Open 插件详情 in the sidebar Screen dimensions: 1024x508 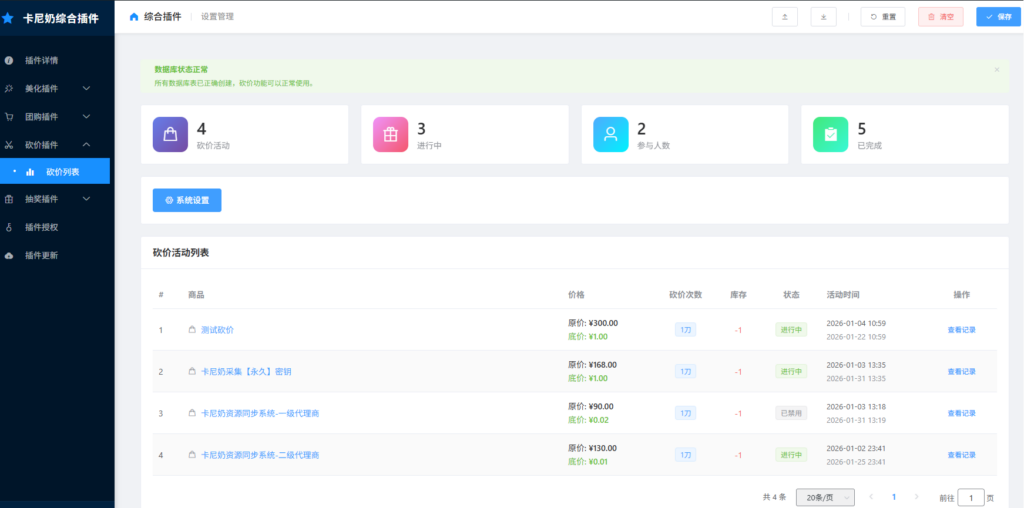41,61
